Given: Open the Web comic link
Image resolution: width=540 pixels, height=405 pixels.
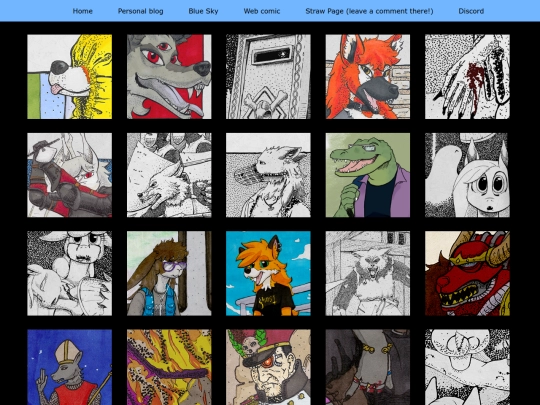Looking at the screenshot, I should [262, 11].
